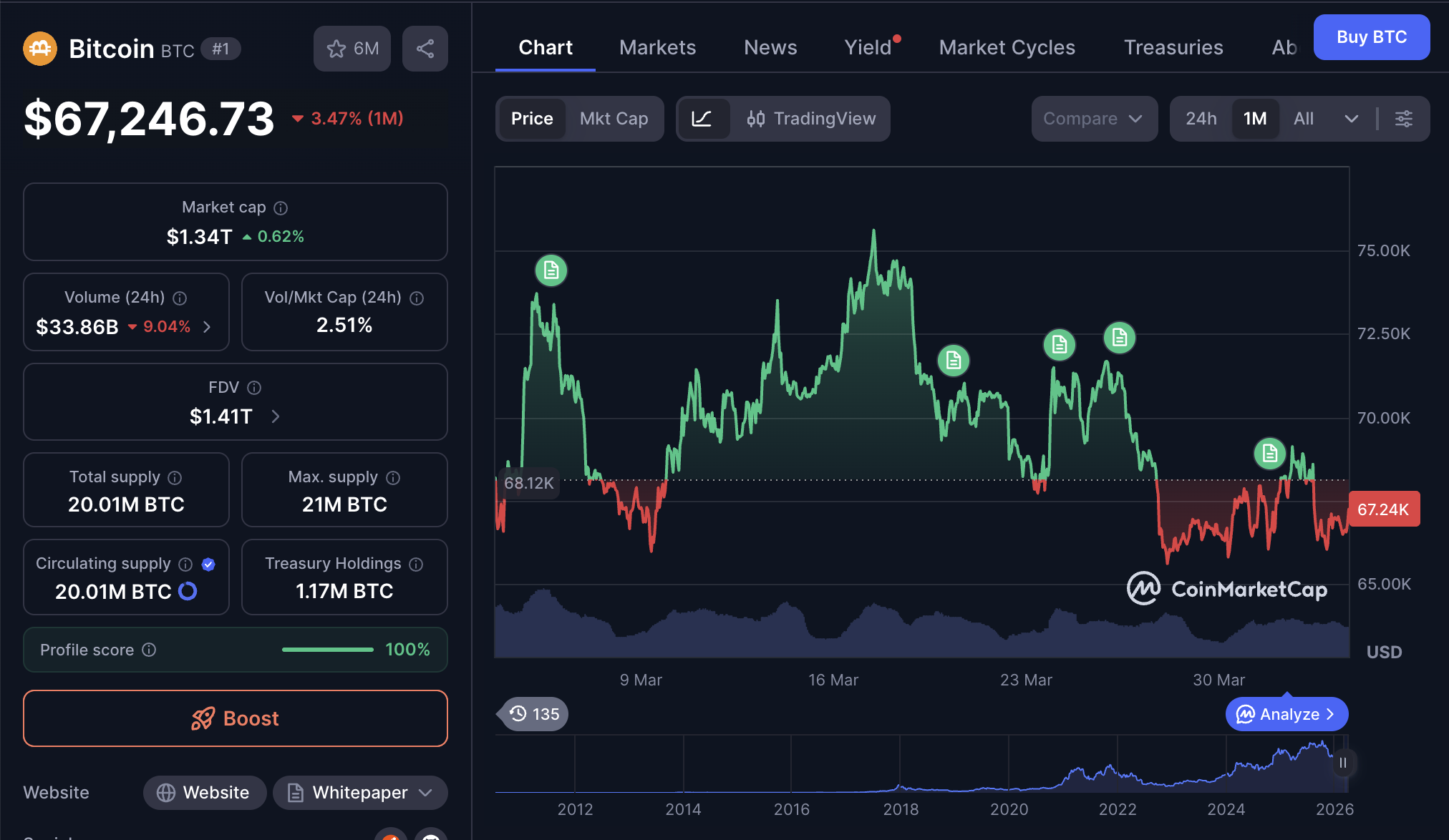Open the Markets tab

(657, 47)
